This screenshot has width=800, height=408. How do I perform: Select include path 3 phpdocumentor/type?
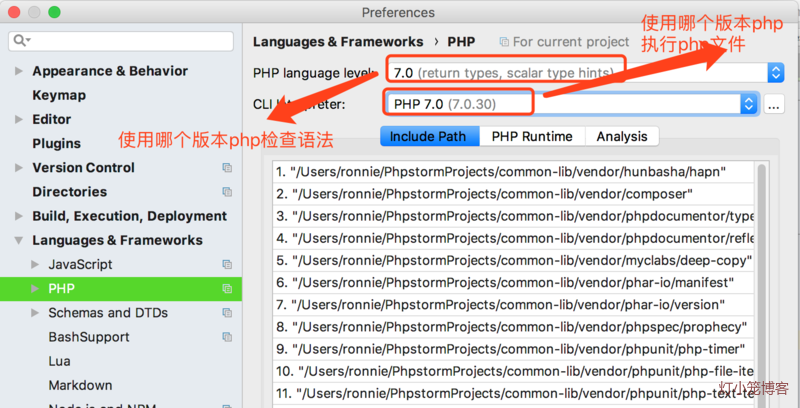514,216
